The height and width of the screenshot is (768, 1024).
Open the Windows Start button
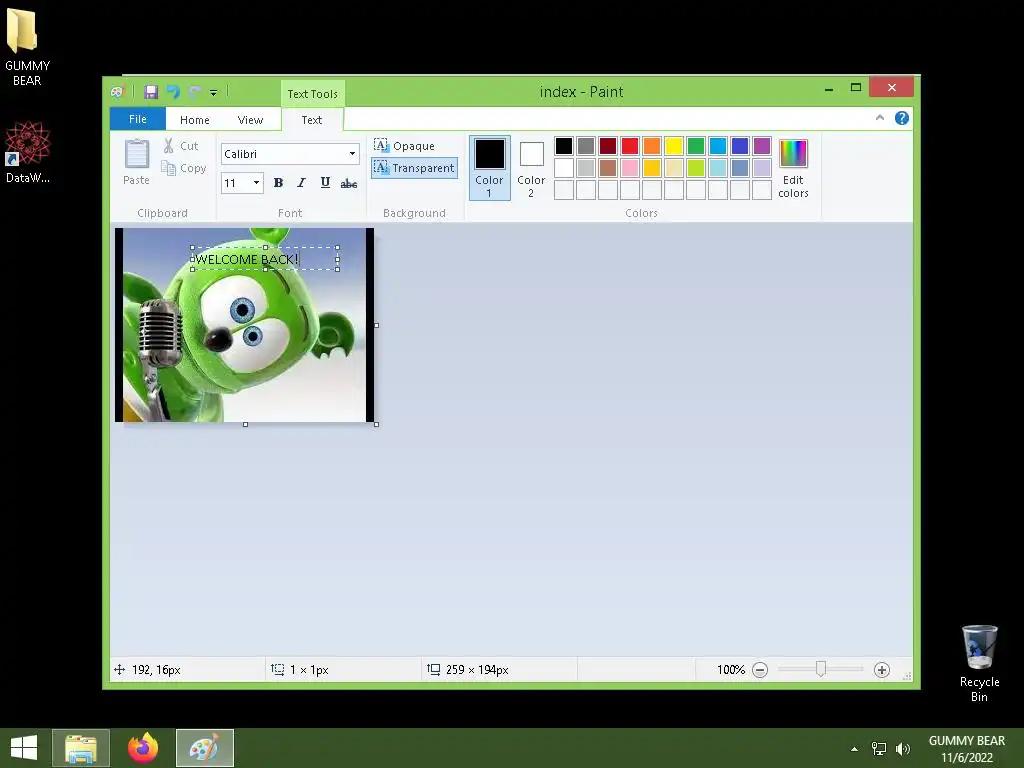pos(24,748)
